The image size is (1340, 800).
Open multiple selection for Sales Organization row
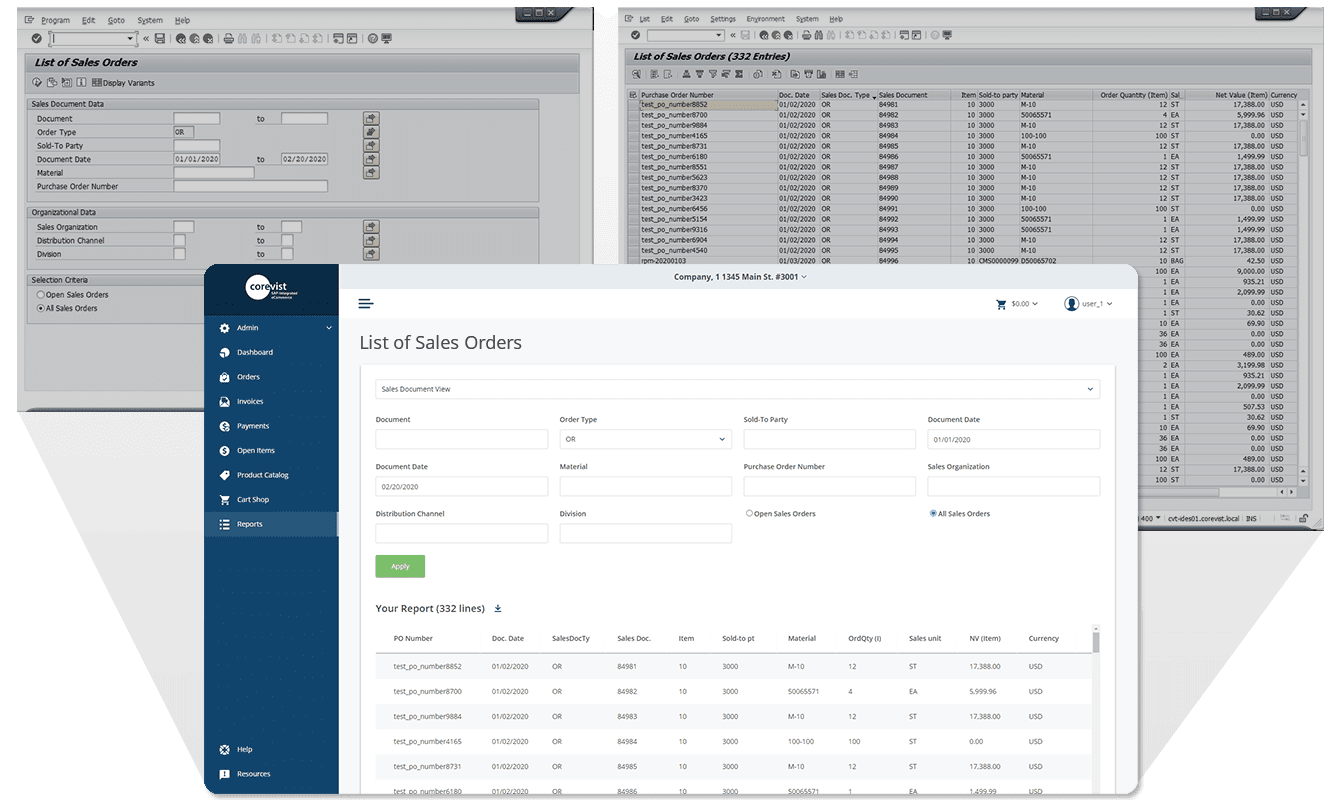371,227
